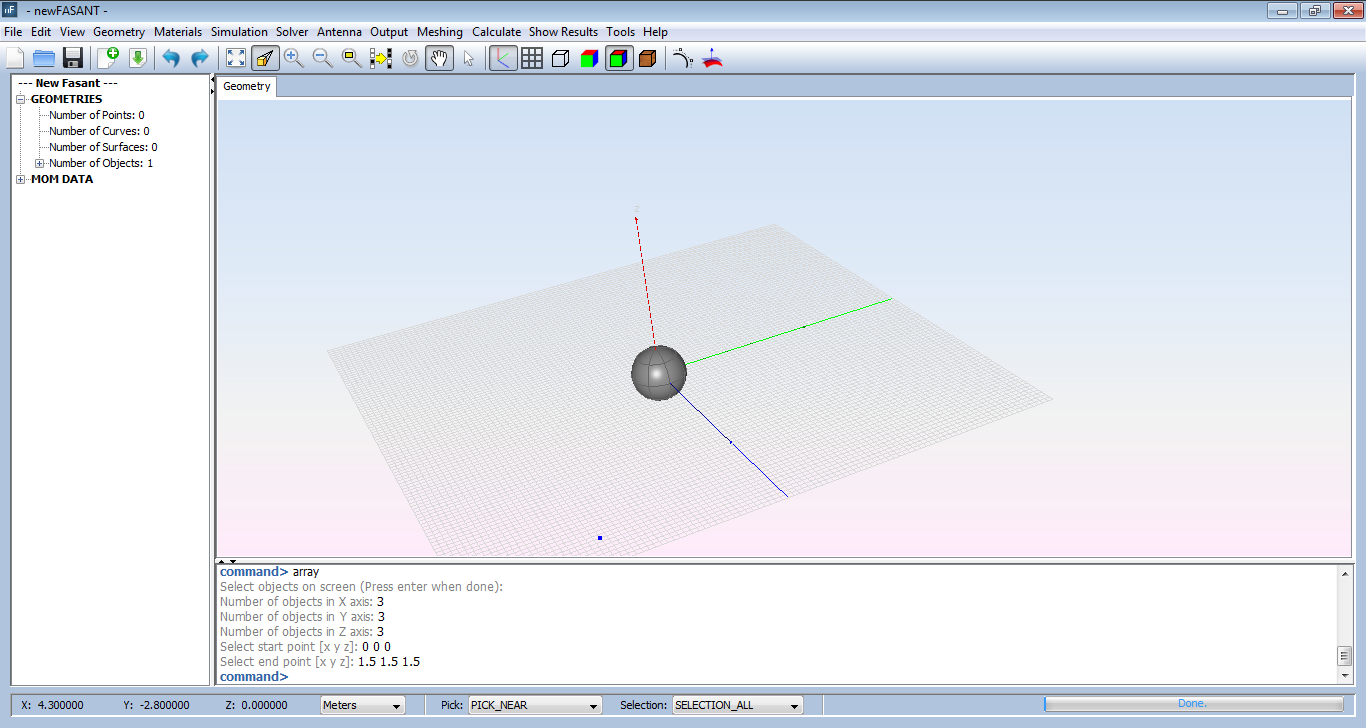Open the Meshing menu
The image size is (1366, 728).
439,32
